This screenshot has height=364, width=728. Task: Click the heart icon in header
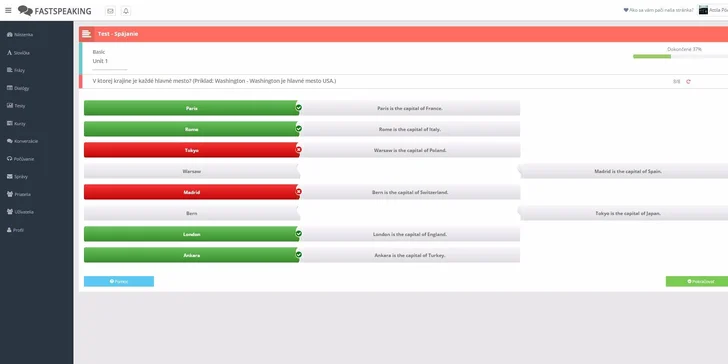point(625,10)
